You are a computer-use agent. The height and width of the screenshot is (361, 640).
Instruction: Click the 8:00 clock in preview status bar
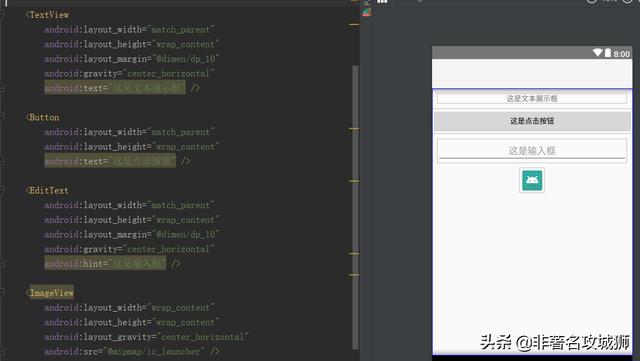click(x=621, y=54)
